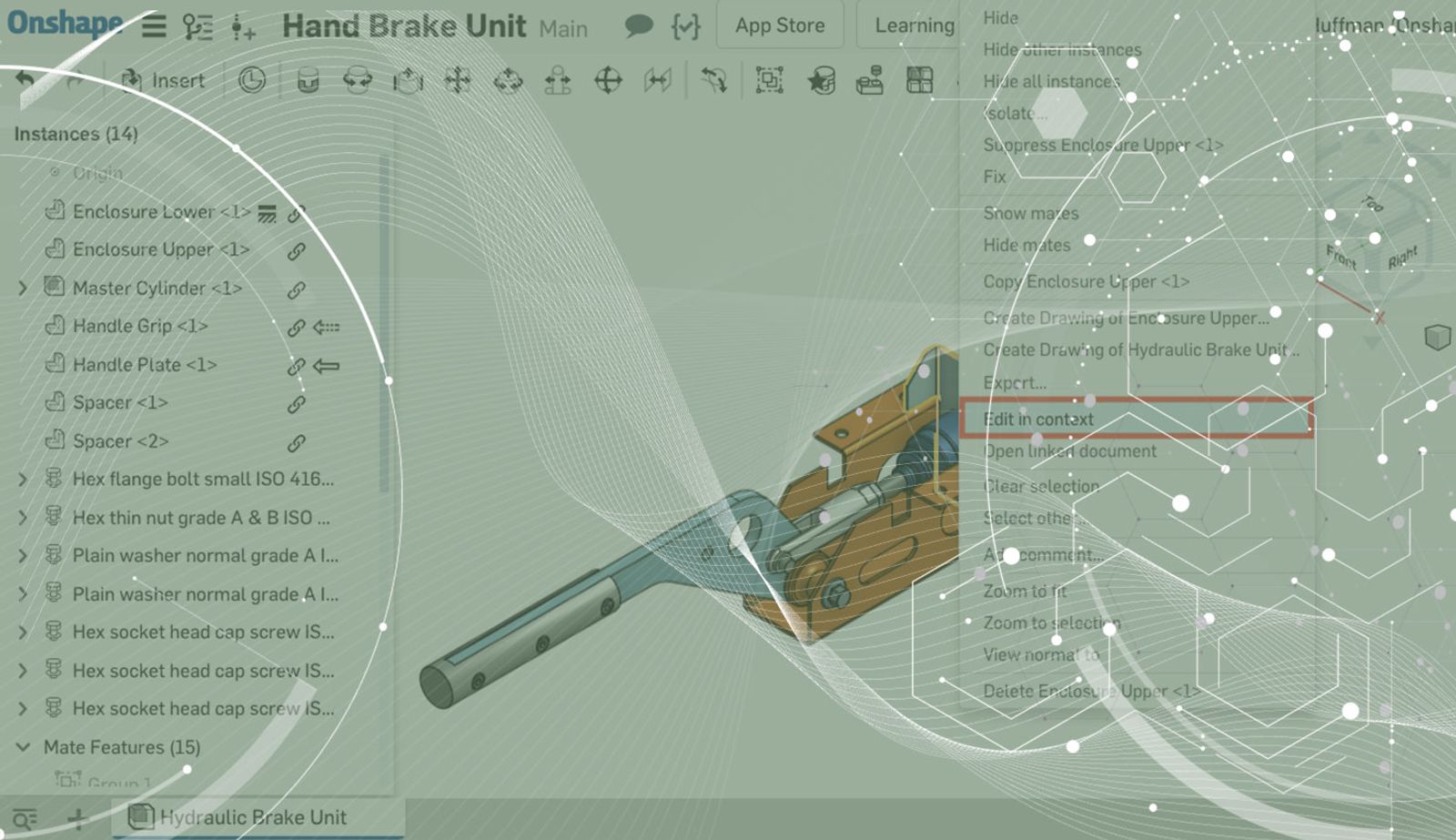Collapse the Mate Features (15) group
The height and width of the screenshot is (840, 1456).
[23, 747]
